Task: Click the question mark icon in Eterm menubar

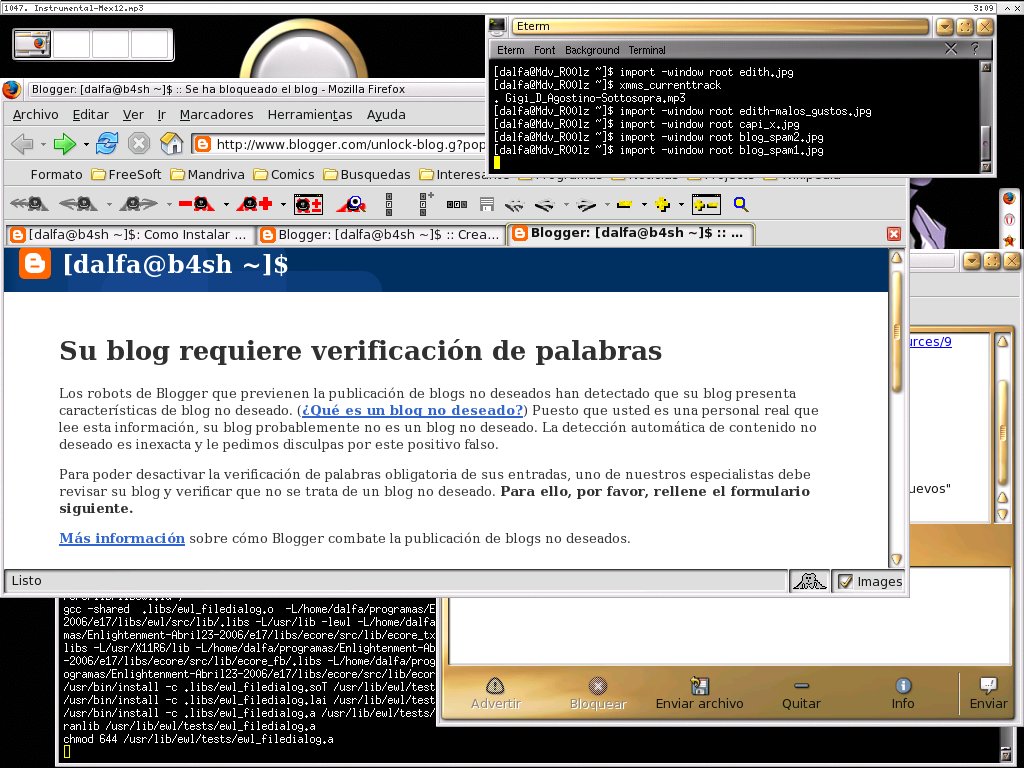Action: click(x=975, y=49)
